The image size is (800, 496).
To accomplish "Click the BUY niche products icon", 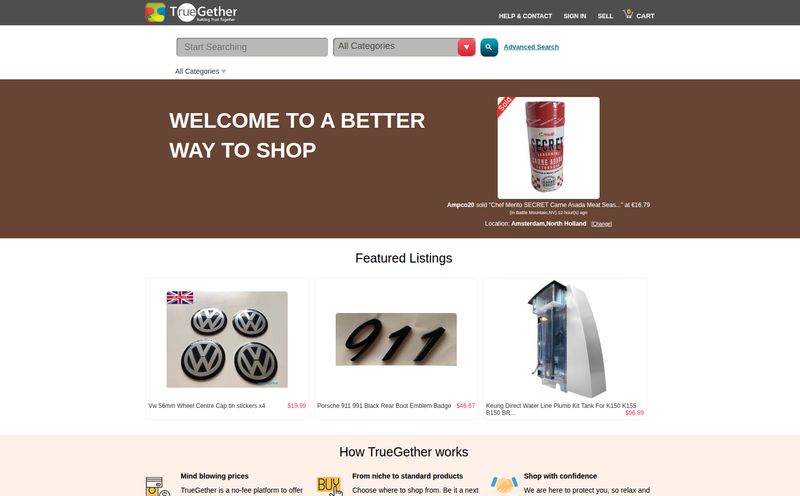I will click(330, 486).
